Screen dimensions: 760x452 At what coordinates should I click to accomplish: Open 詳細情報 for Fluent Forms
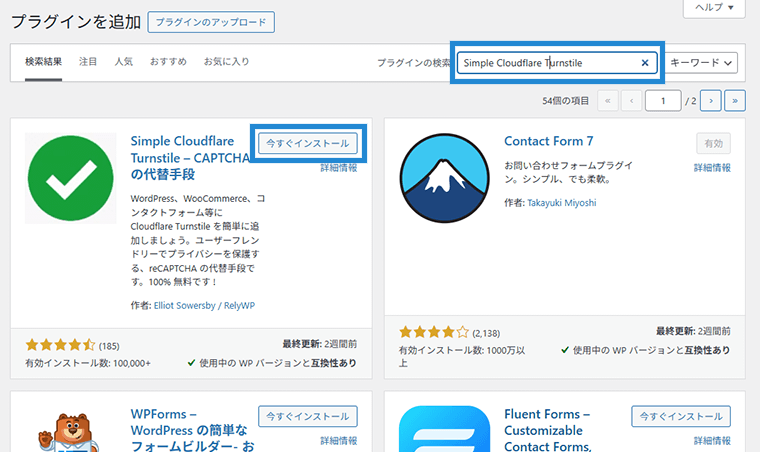click(x=712, y=440)
